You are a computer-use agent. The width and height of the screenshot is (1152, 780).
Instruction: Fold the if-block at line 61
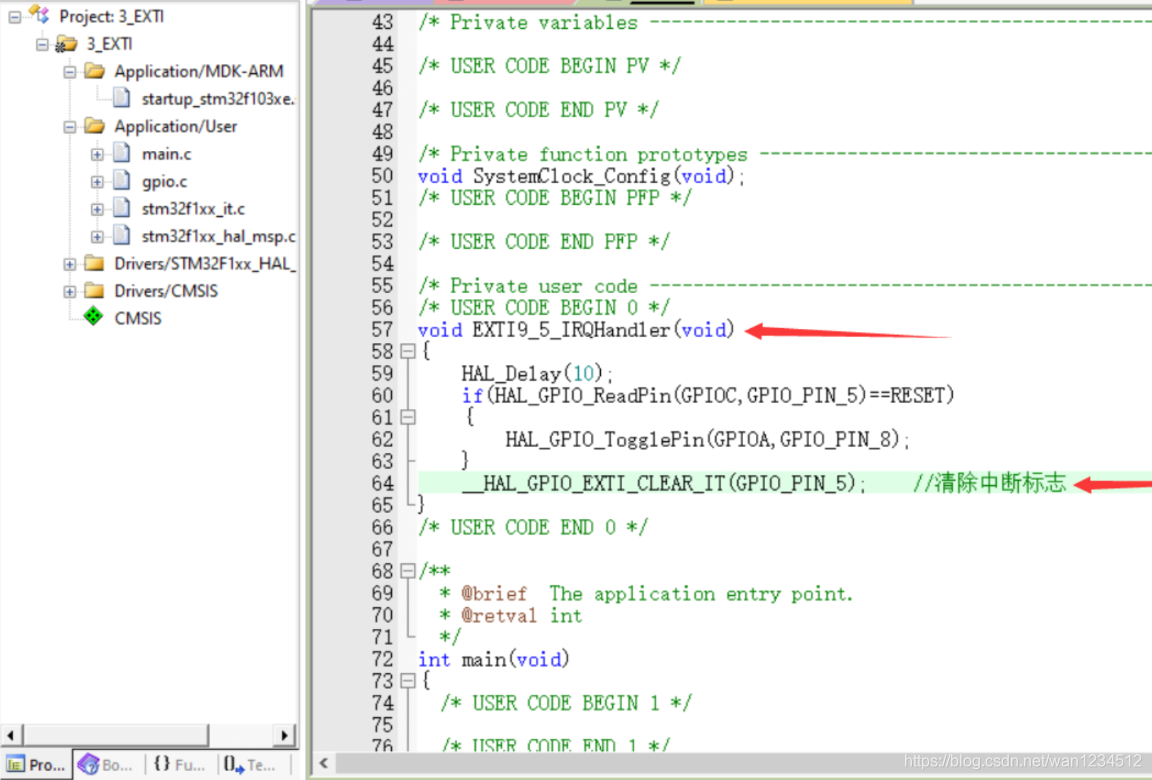(x=407, y=418)
